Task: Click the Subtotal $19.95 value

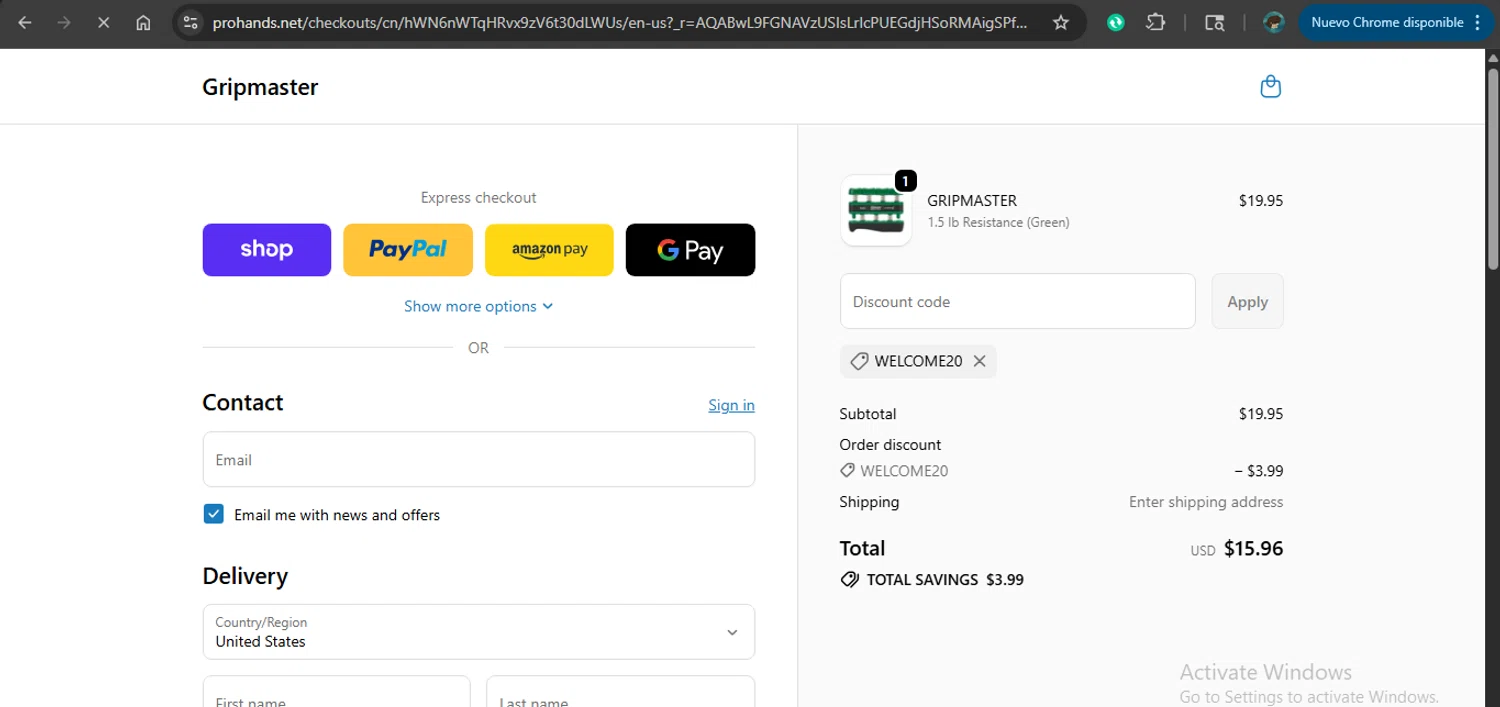Action: [1260, 414]
